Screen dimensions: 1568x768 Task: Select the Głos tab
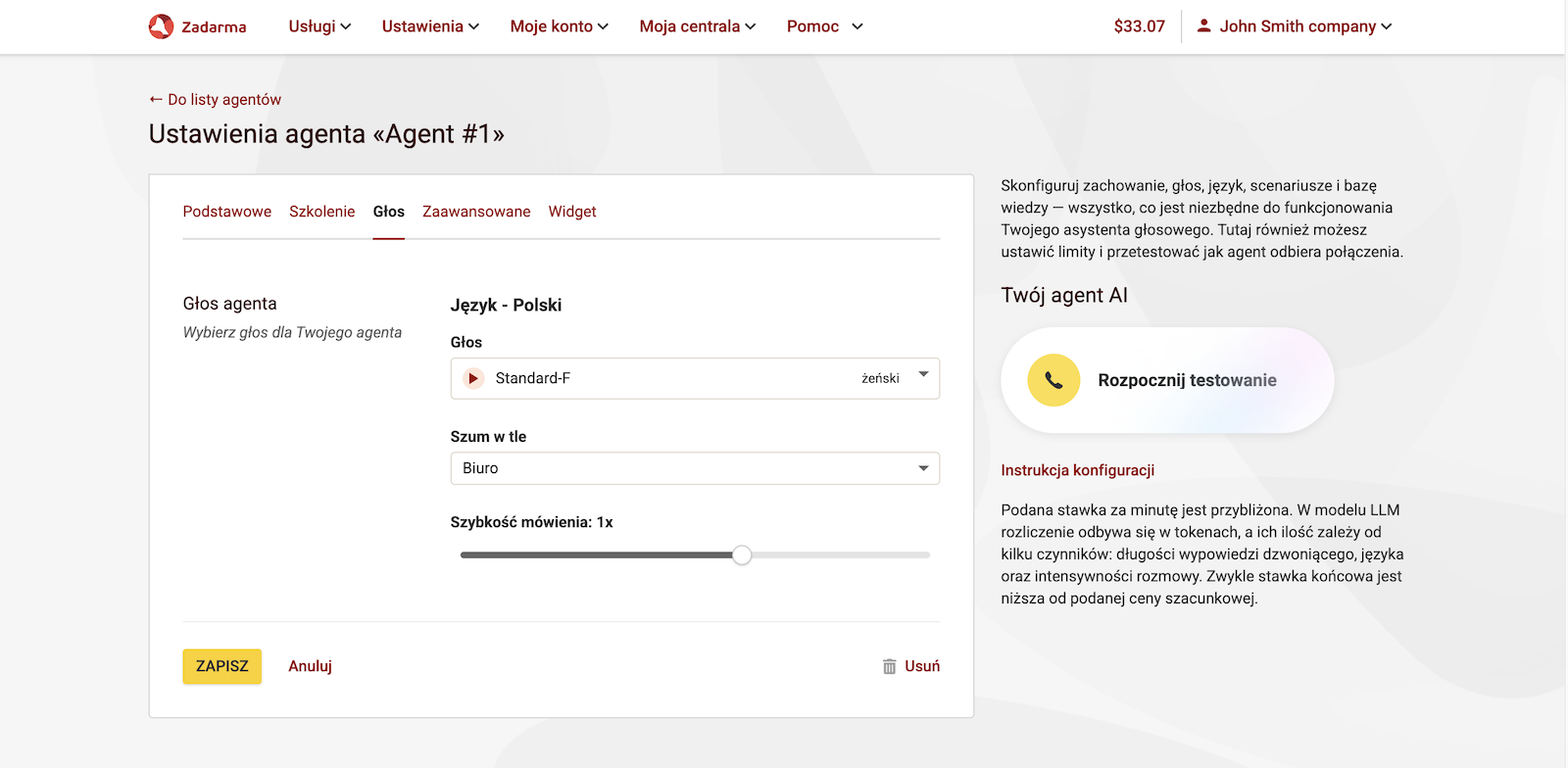(x=388, y=212)
